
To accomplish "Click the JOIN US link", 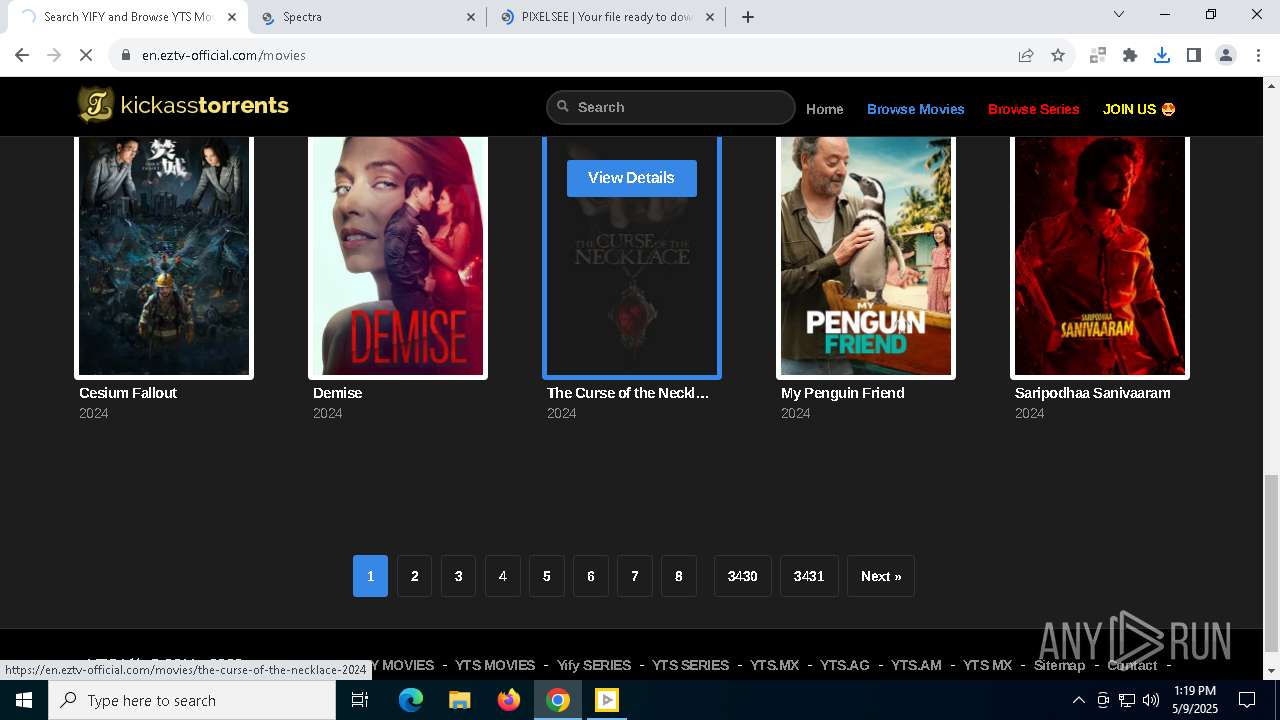I will point(1139,109).
